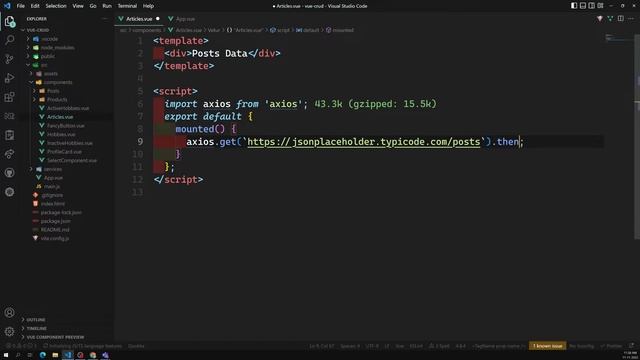Screen dimensions: 640x360
Task: Collapse the src folder
Action: pos(44,65)
